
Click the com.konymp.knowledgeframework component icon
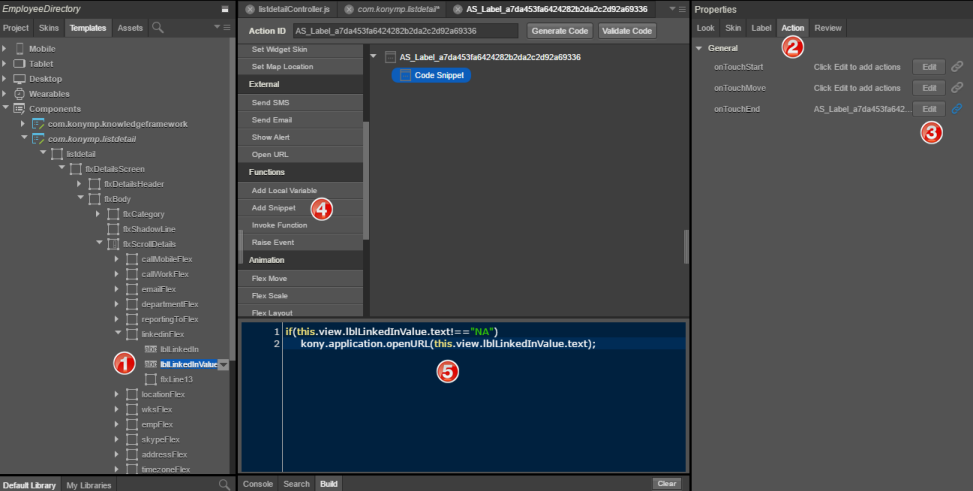(38, 124)
